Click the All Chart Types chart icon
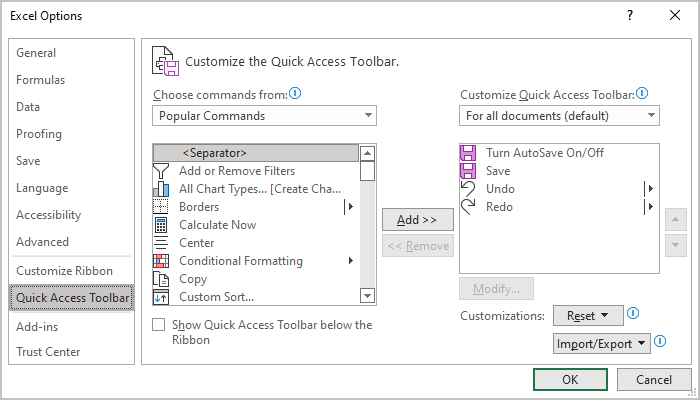Screen dimensions: 700x400 tap(161, 189)
